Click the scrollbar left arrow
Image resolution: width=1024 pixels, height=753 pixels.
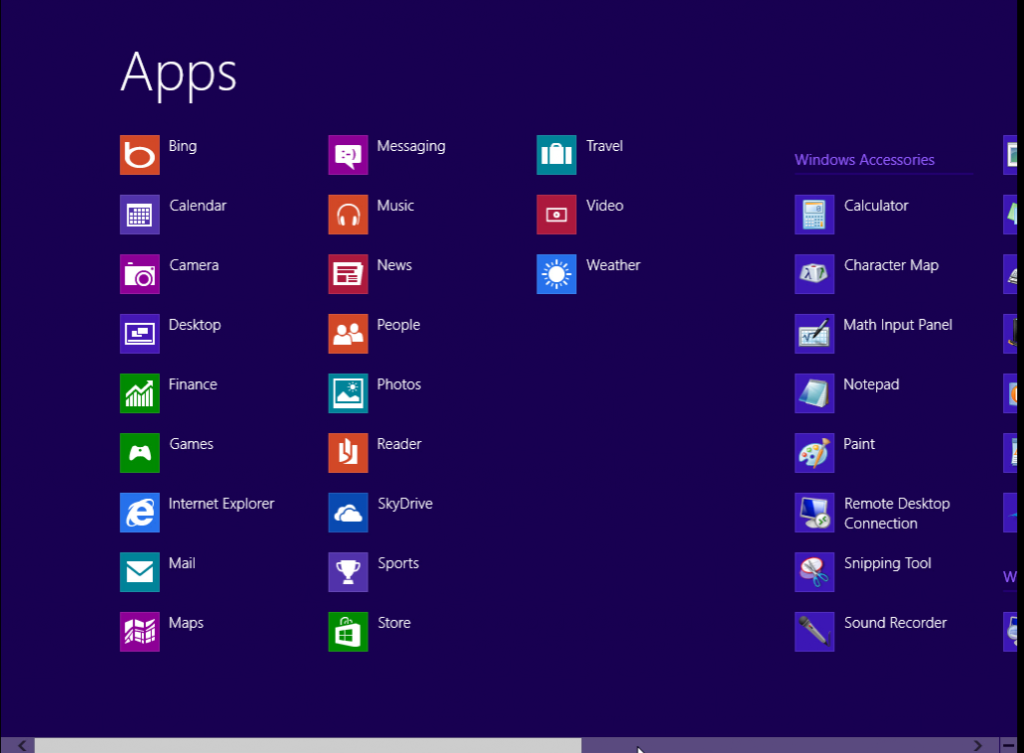(22, 745)
